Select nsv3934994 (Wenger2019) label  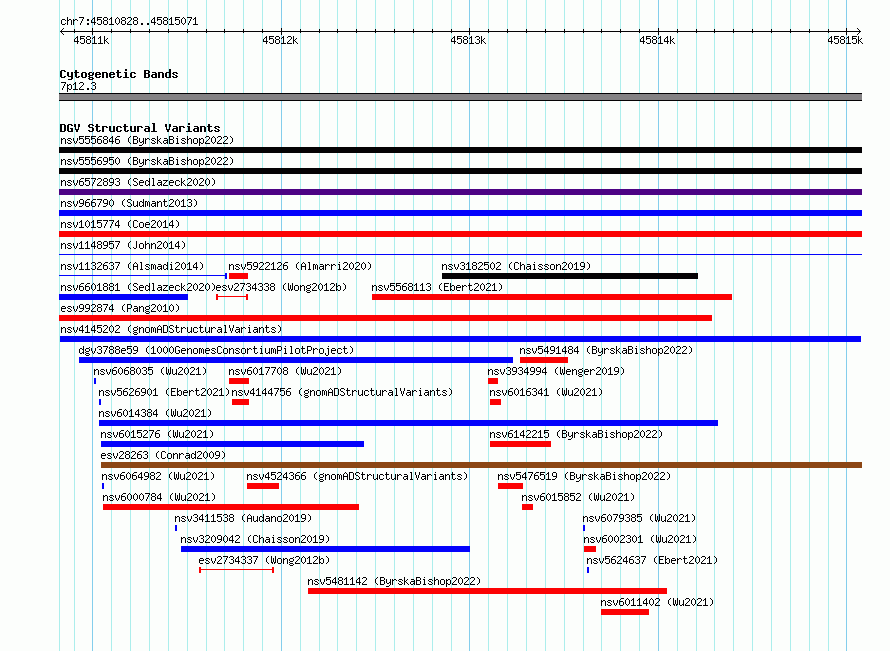[556, 371]
